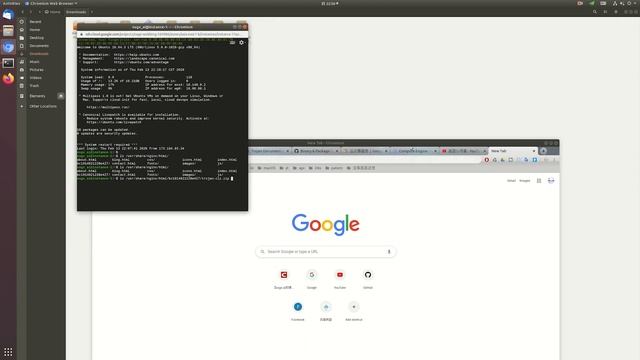Open GitHub shortcut tile
The width and height of the screenshot is (640, 360).
pyautogui.click(x=368, y=279)
